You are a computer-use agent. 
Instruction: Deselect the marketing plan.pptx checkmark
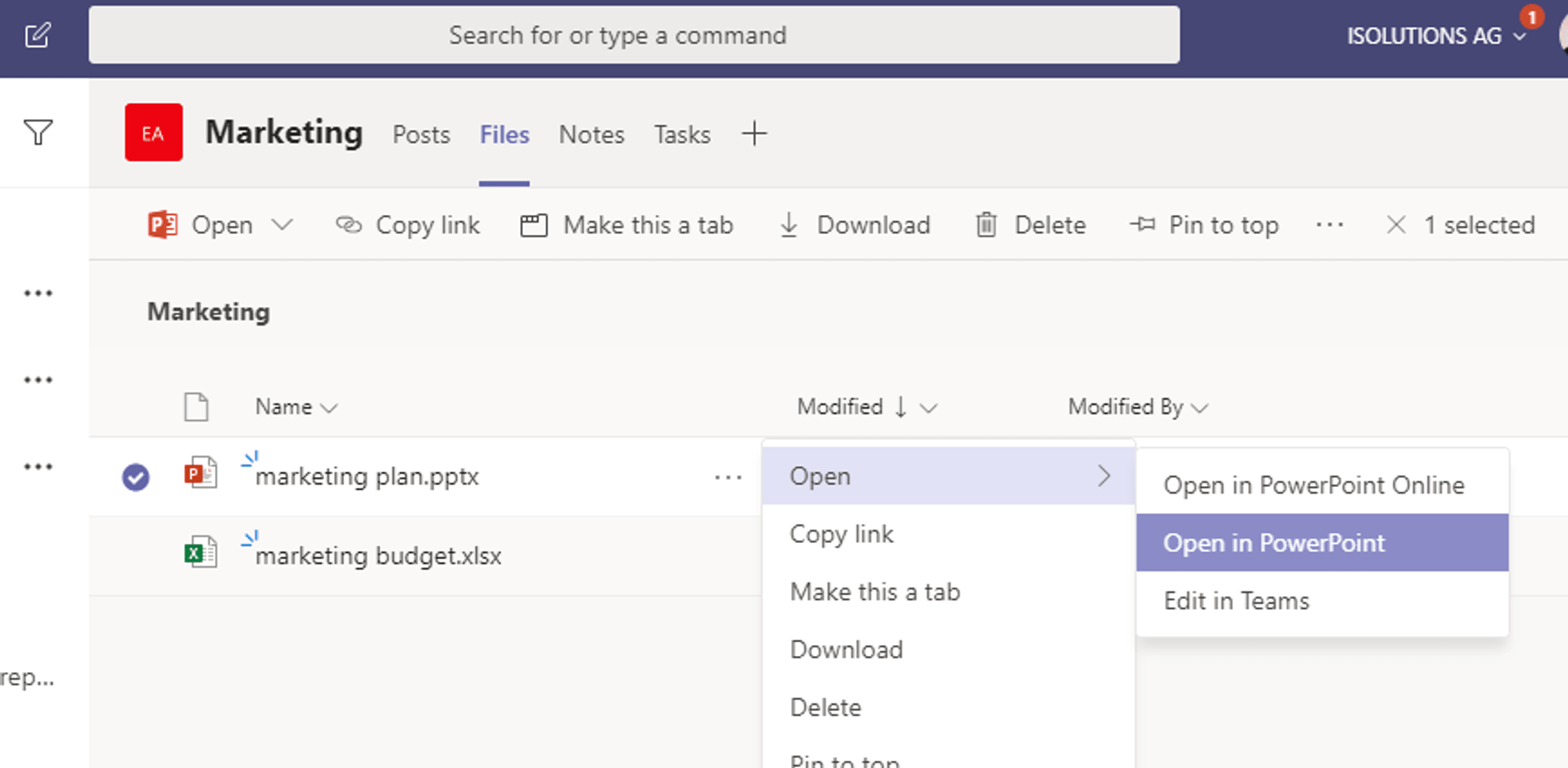[136, 477]
